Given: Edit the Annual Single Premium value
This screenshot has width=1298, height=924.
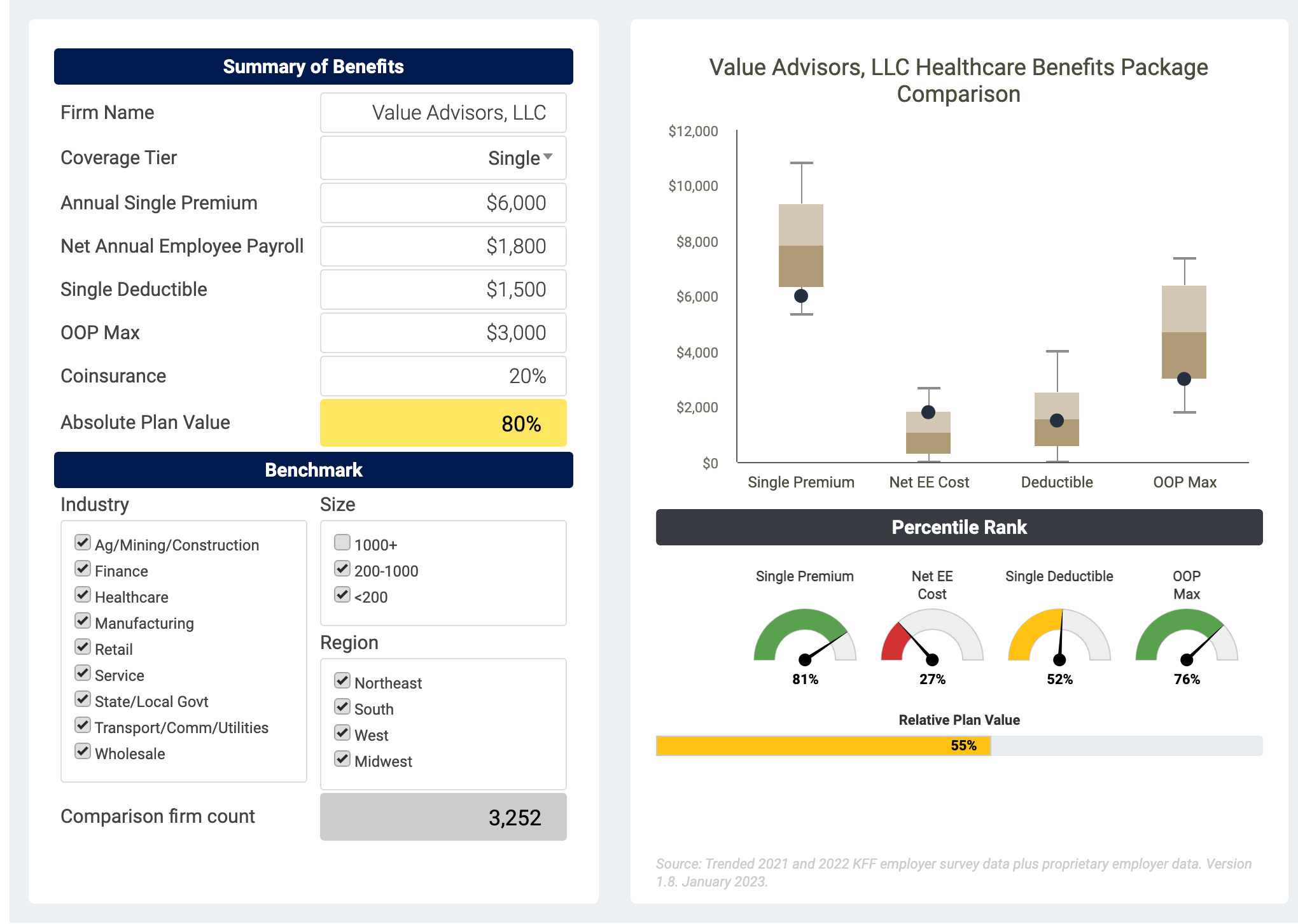Looking at the screenshot, I should click(443, 203).
